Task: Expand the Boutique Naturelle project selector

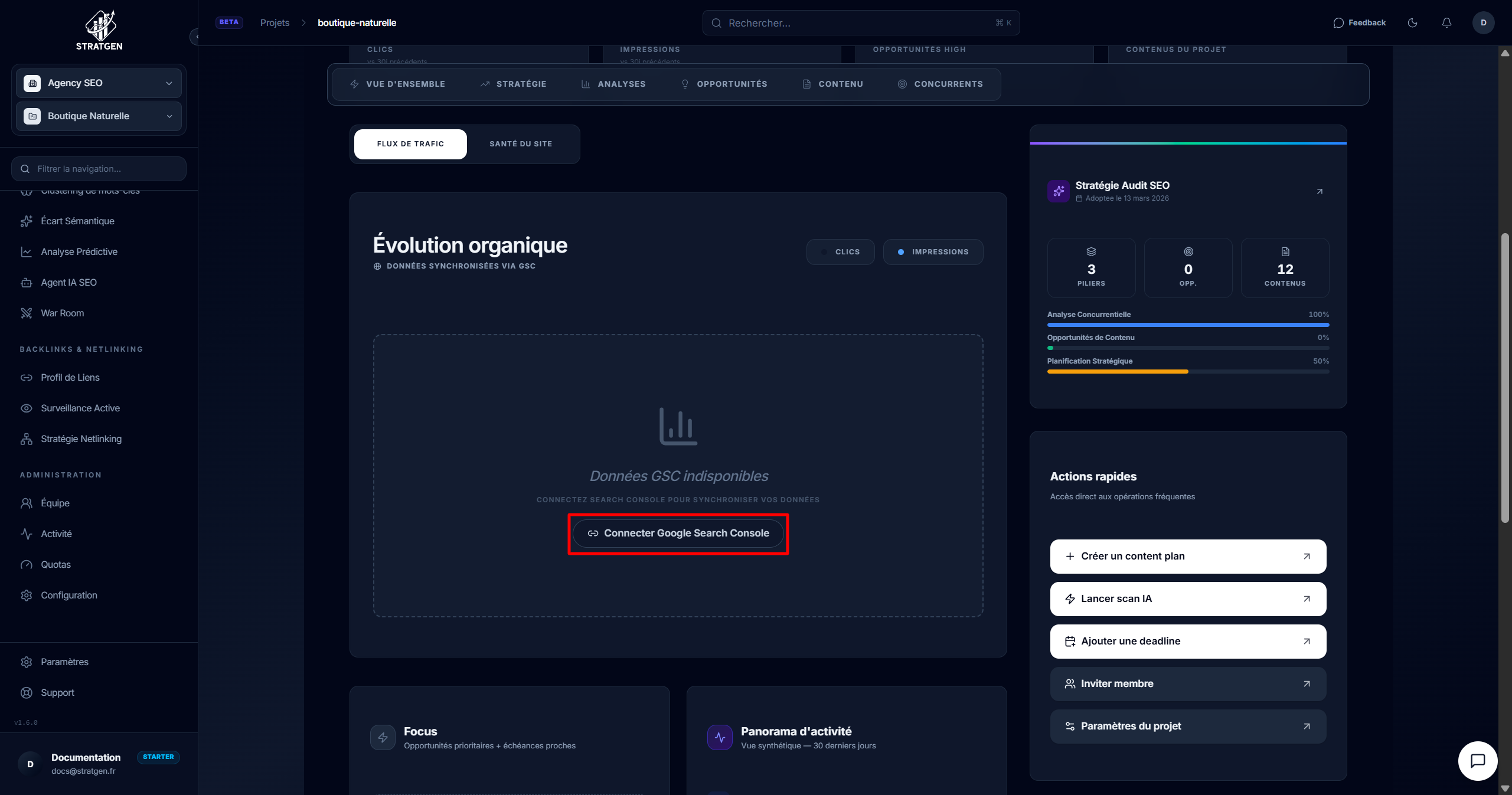Action: (x=169, y=116)
